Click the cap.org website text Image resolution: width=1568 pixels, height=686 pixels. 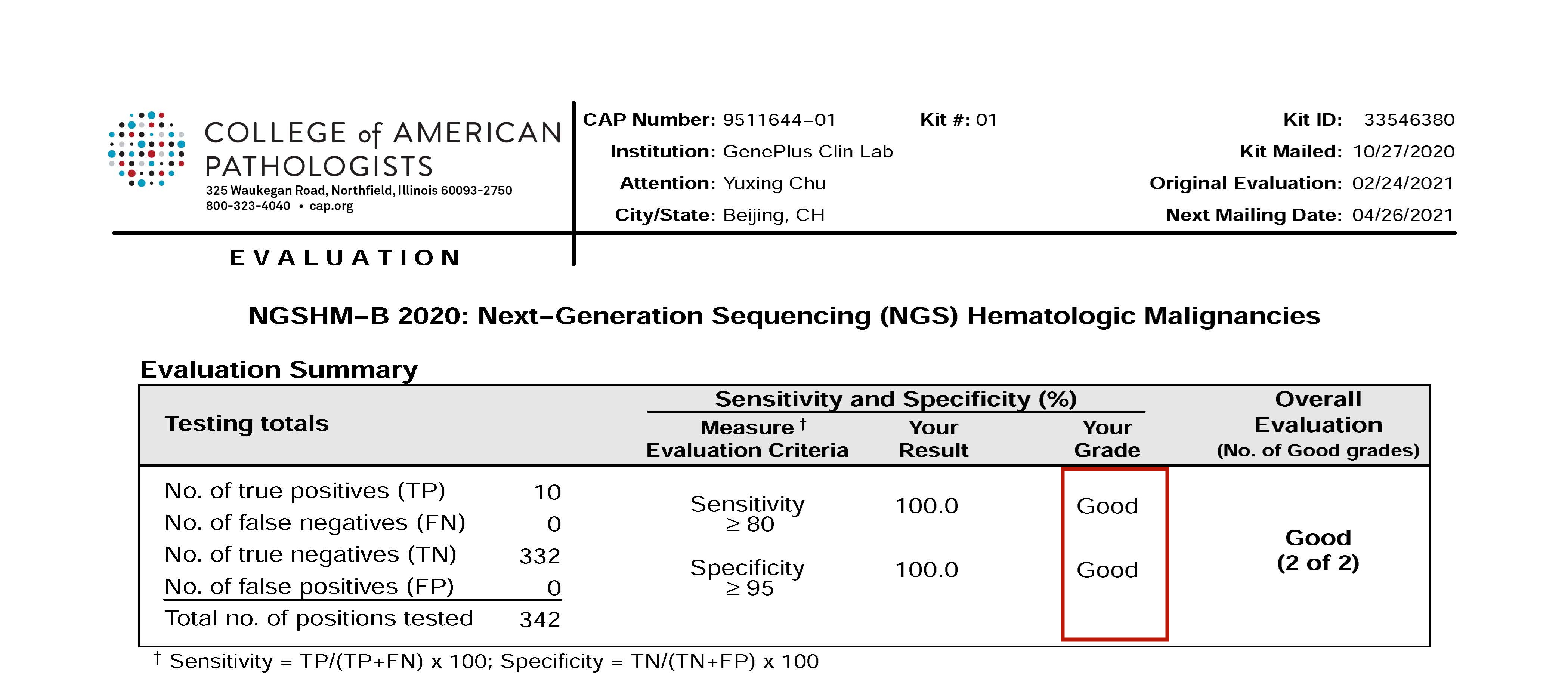point(331,206)
